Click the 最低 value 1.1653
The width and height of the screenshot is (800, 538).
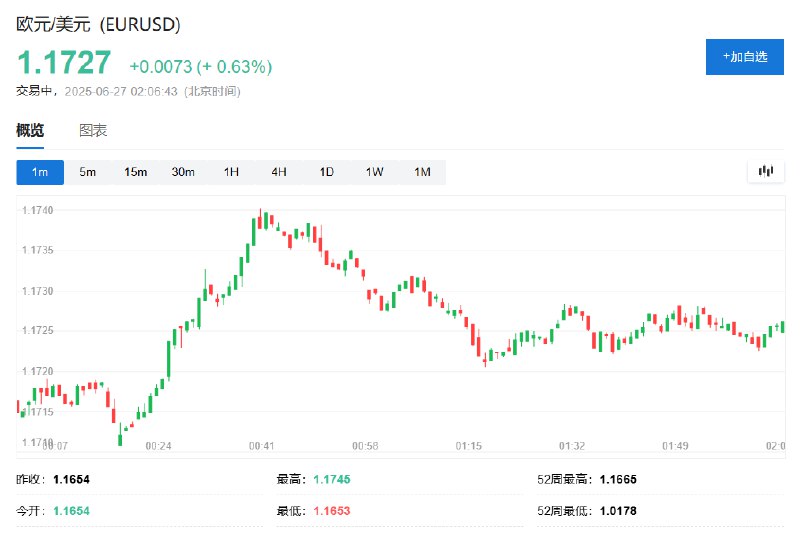(x=332, y=511)
